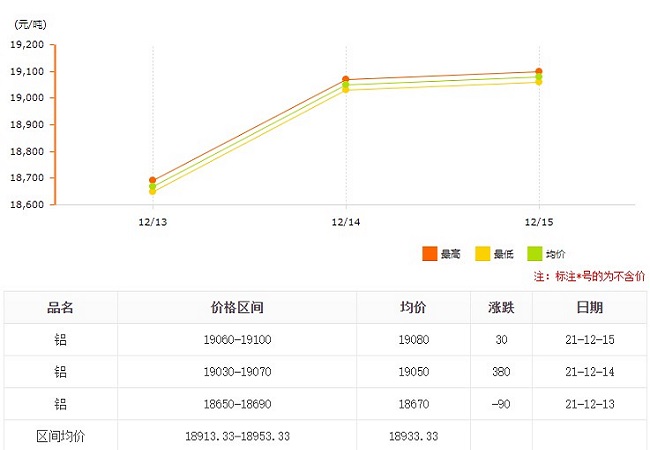The image size is (650, 450).
Task: Click the 品名 table column header
Action: [x=61, y=308]
